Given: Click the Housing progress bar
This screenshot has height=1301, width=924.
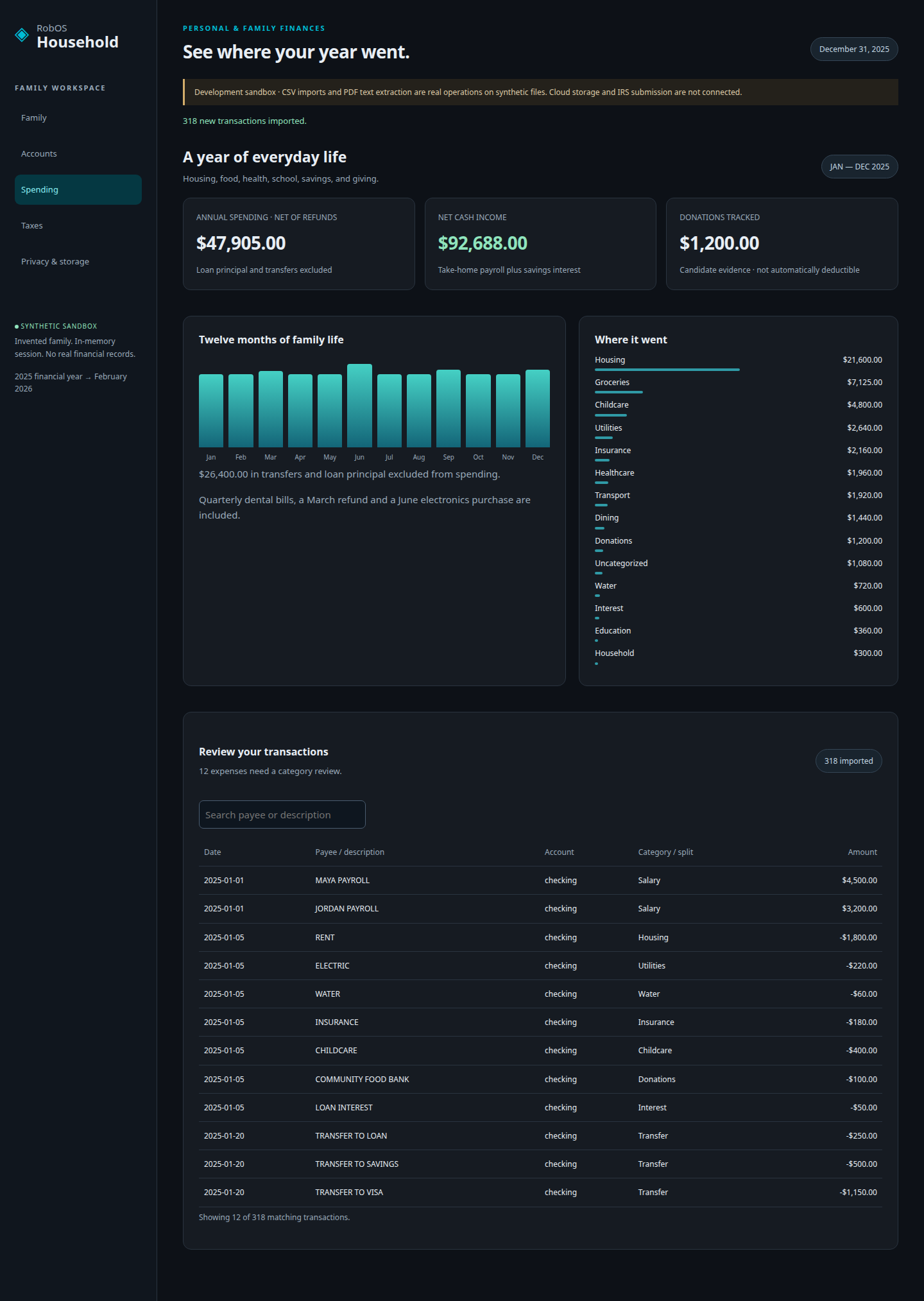Looking at the screenshot, I should 667,370.
